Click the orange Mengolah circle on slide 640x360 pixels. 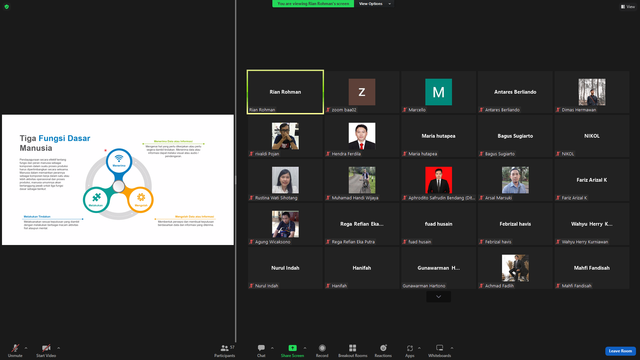tap(141, 200)
